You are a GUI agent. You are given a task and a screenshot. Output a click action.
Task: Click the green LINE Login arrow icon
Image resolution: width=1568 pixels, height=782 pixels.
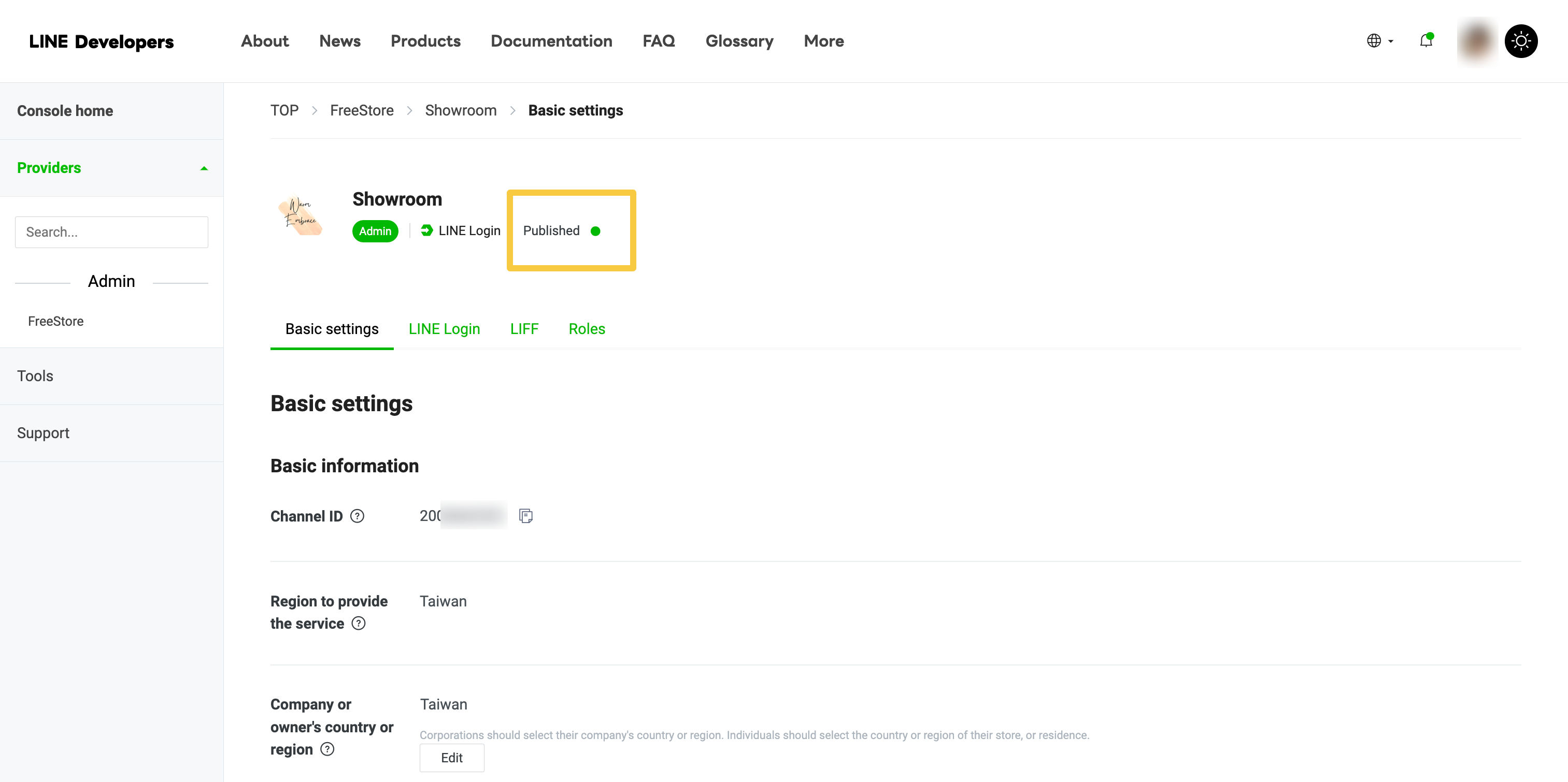coord(426,230)
